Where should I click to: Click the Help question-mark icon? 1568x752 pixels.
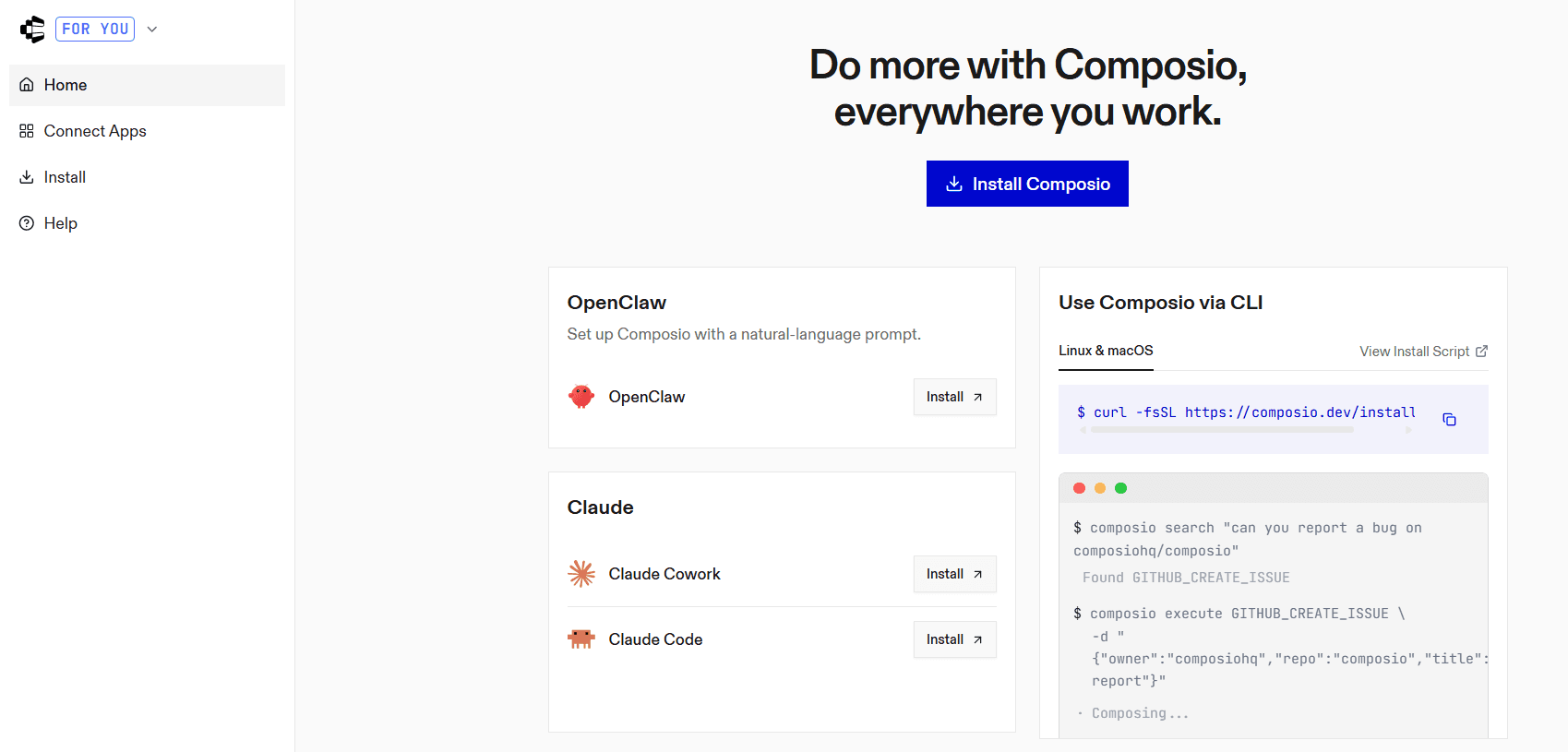[x=27, y=223]
